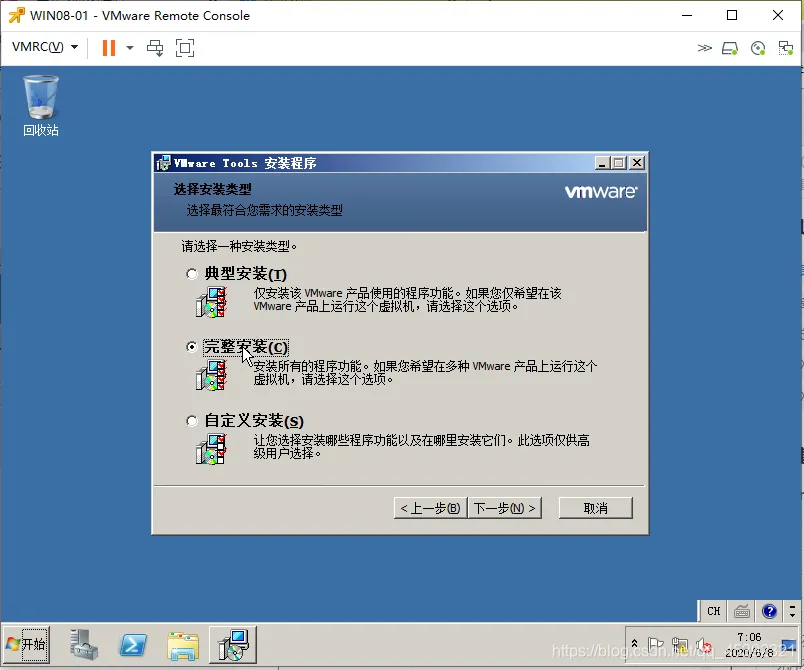This screenshot has width=804, height=670.
Task: Click the 下一步(N) next button
Action: tap(505, 508)
